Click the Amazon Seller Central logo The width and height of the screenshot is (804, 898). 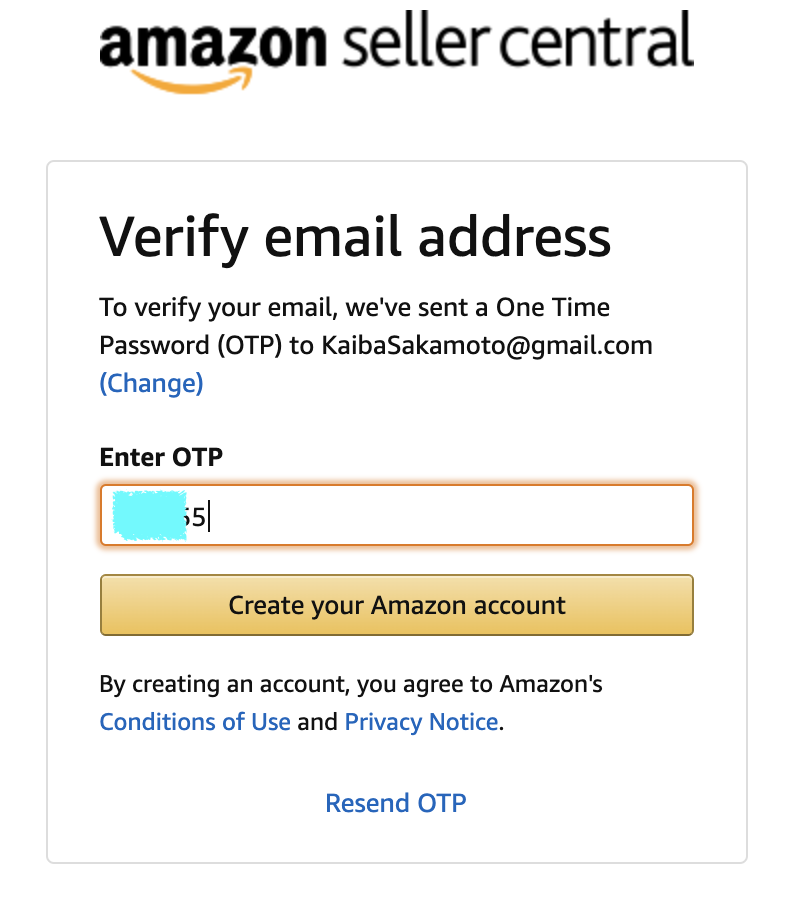tap(396, 52)
